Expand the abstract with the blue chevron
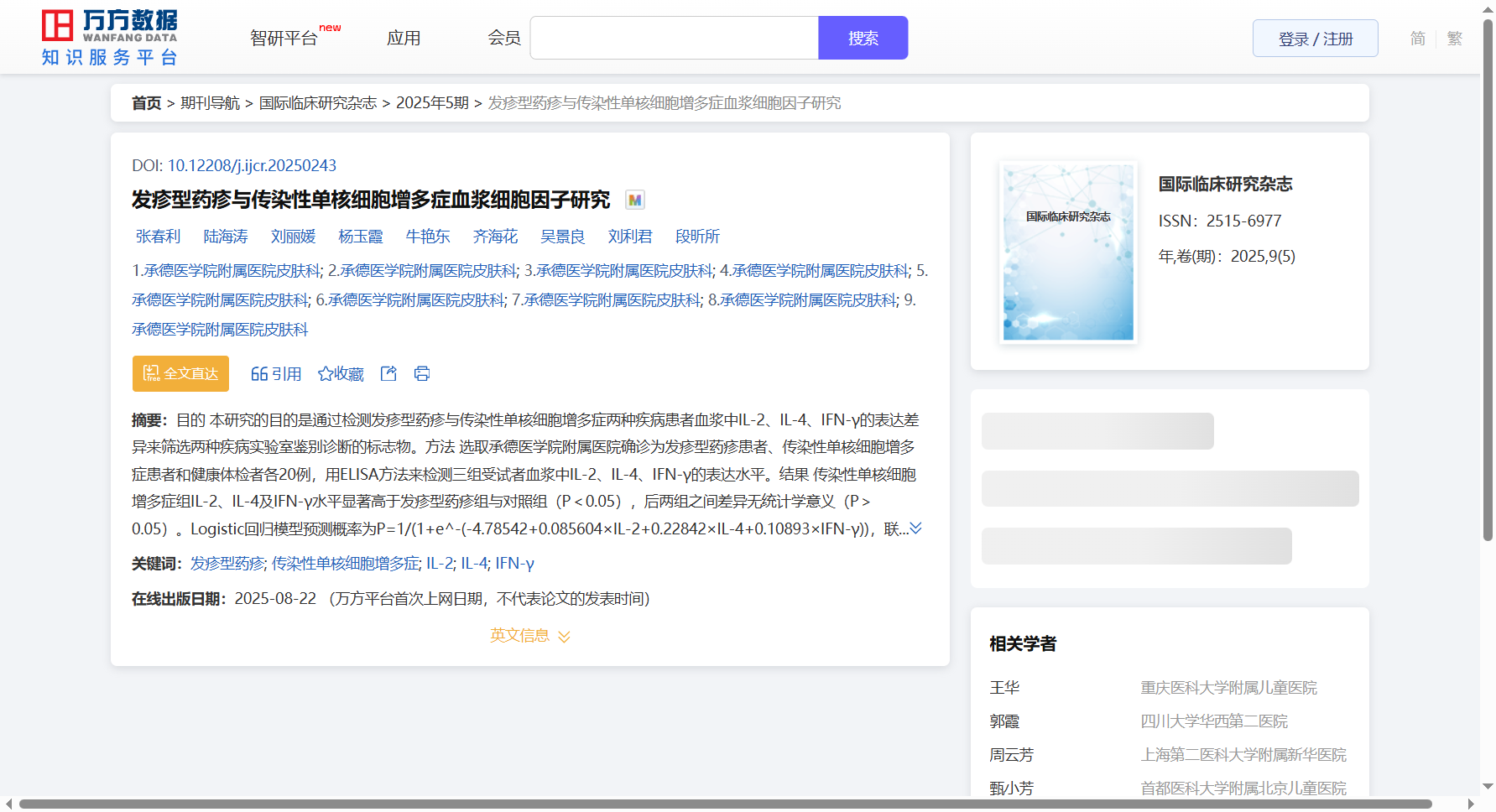 915,528
